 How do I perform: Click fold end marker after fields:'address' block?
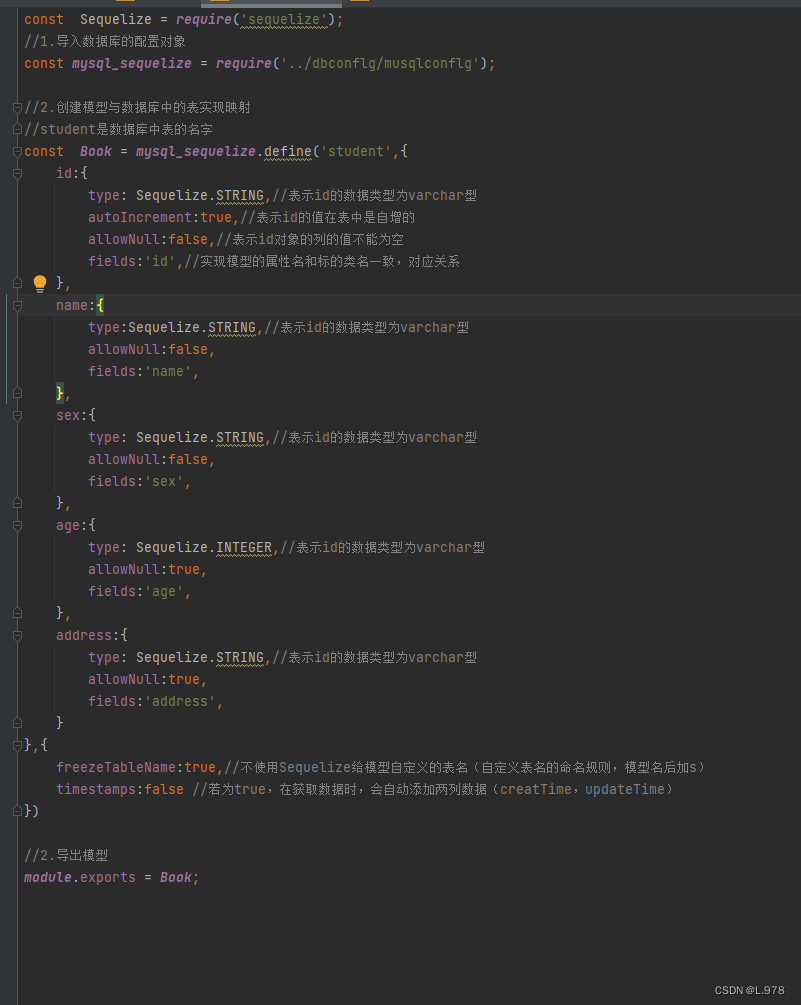point(17,723)
